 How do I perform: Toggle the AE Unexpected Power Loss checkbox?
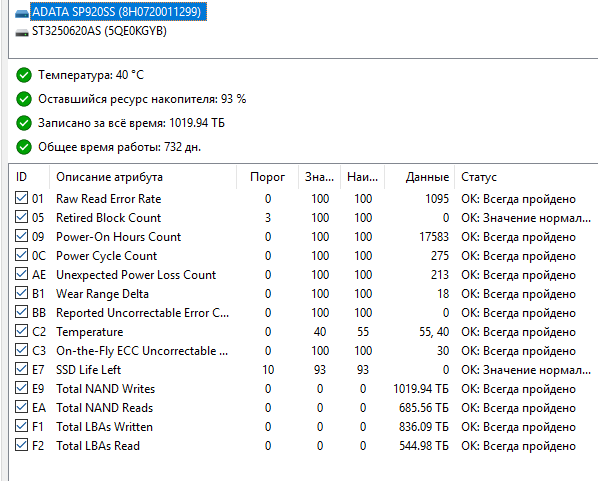click(x=21, y=273)
